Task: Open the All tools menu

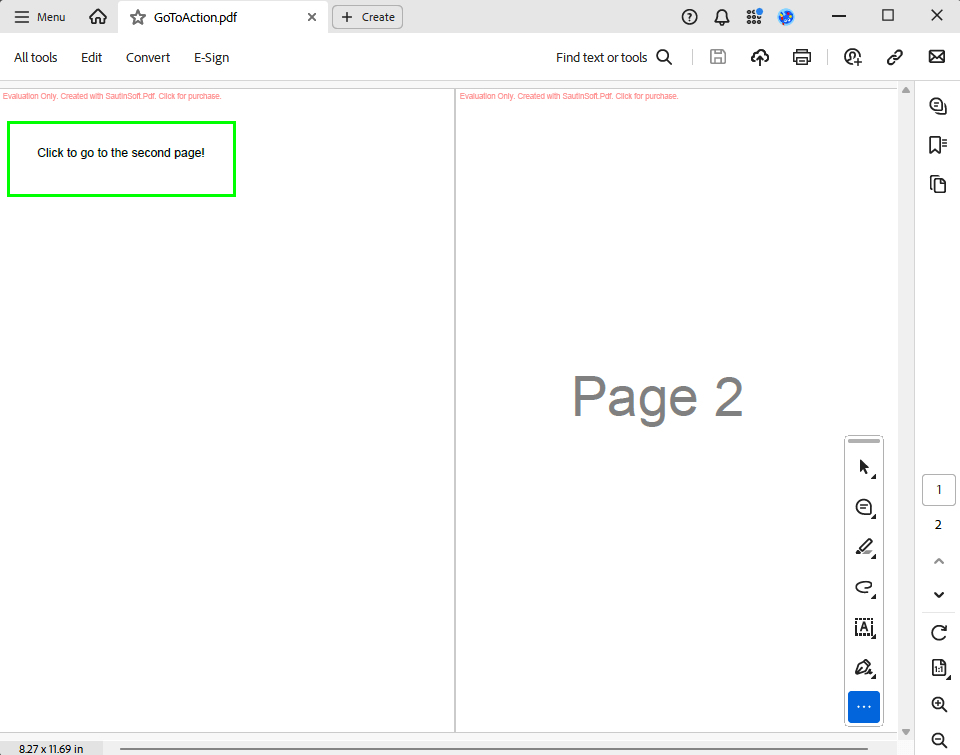Action: [x=36, y=57]
